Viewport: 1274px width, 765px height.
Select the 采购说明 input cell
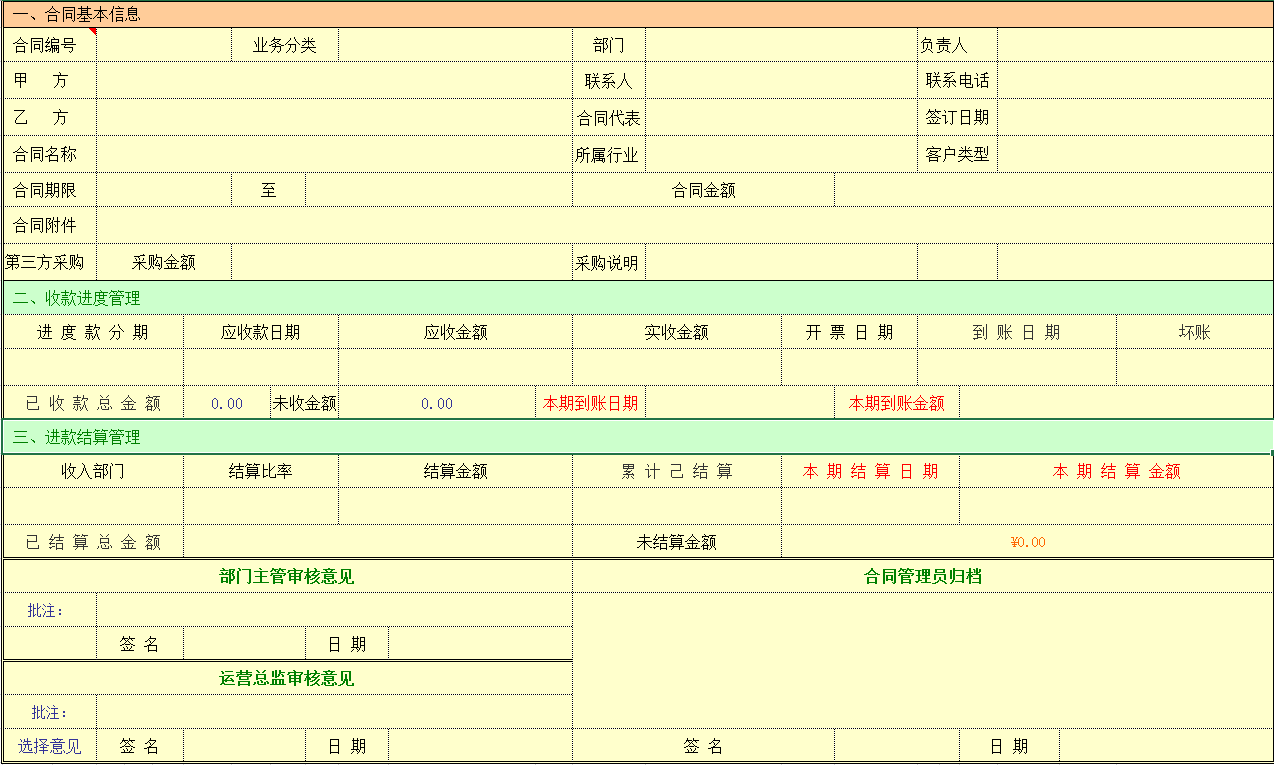pyautogui.click(x=781, y=263)
